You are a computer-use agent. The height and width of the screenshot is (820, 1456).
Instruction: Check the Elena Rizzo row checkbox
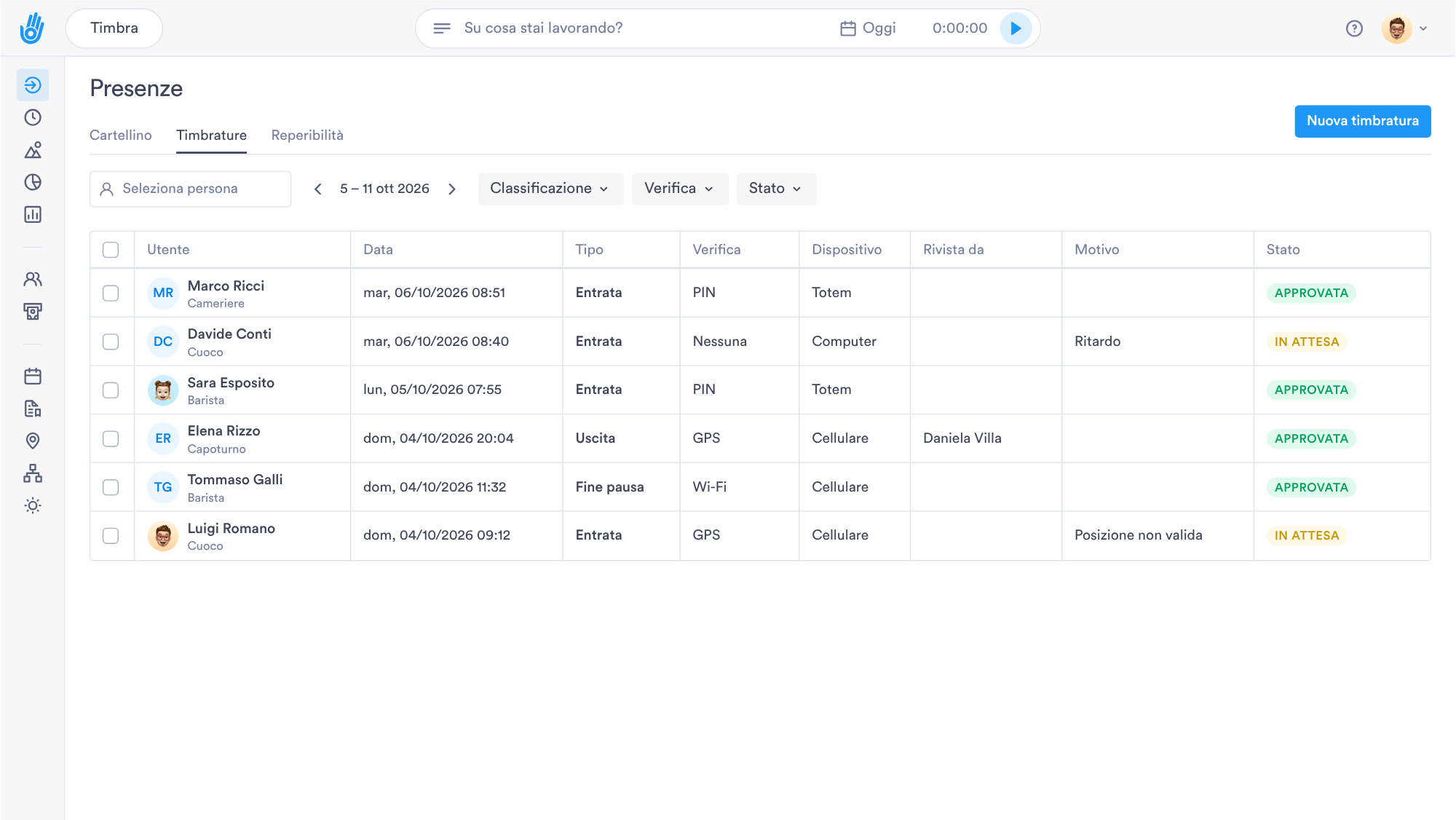pos(111,438)
